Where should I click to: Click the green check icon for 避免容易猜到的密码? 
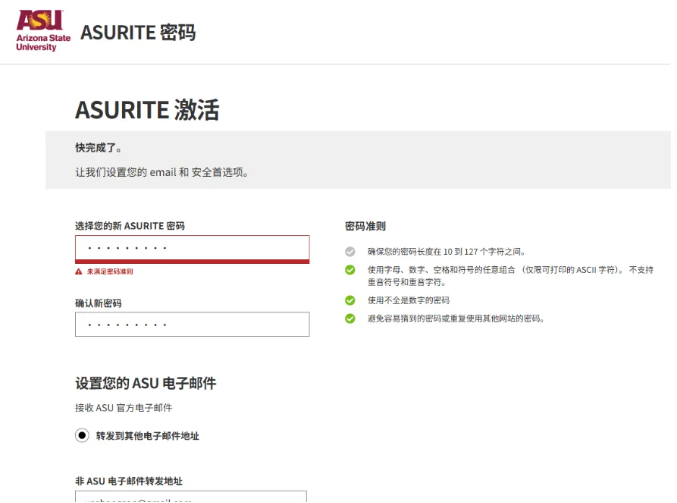pos(350,319)
